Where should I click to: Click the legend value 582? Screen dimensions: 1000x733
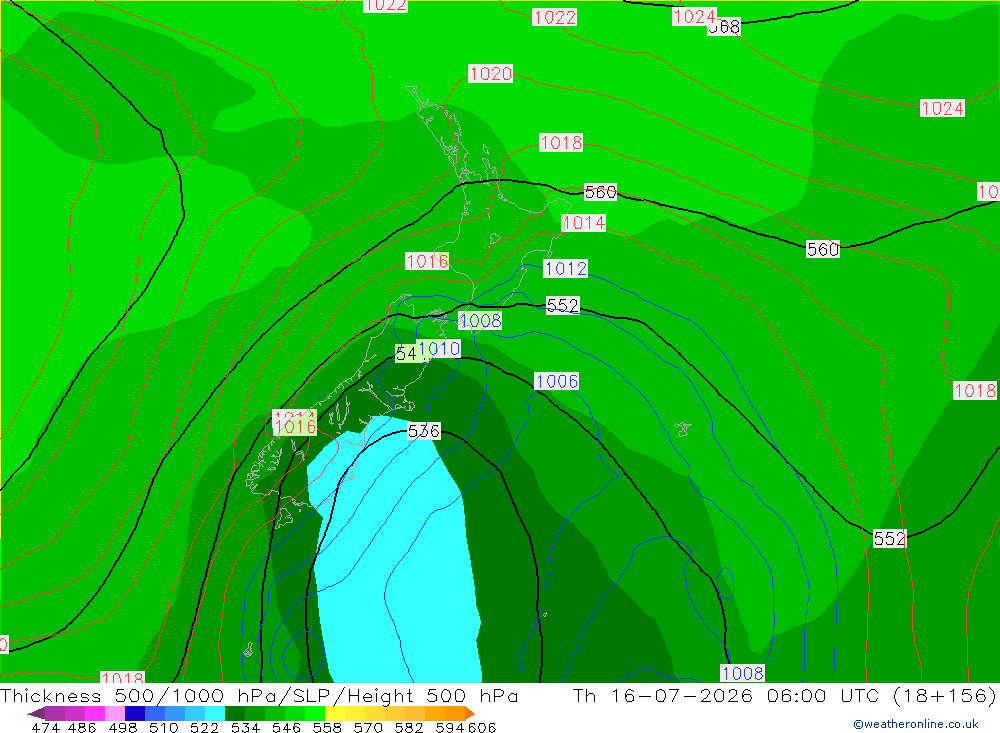pyautogui.click(x=408, y=727)
